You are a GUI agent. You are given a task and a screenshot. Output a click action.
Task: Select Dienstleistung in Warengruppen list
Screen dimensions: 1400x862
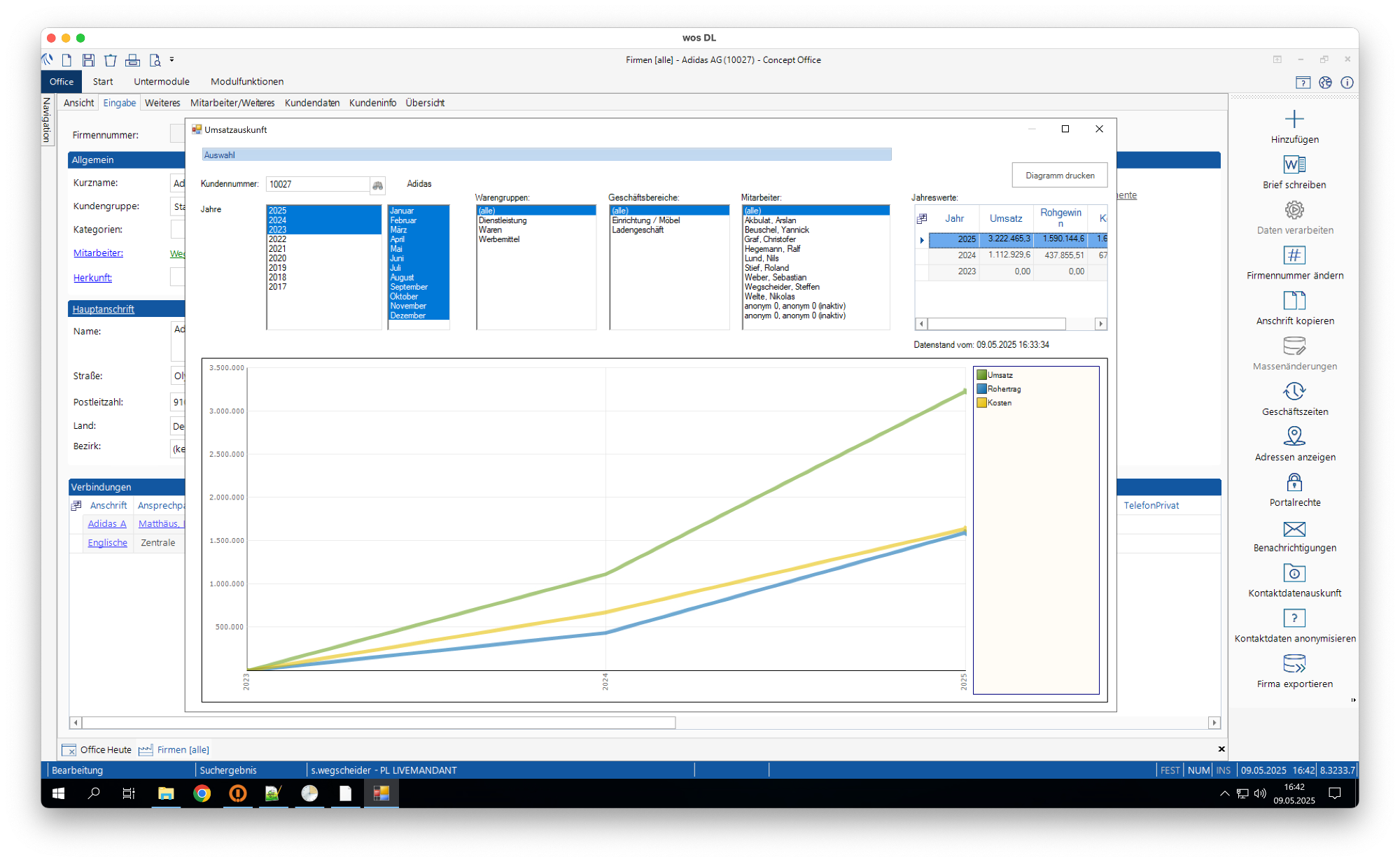click(536, 220)
